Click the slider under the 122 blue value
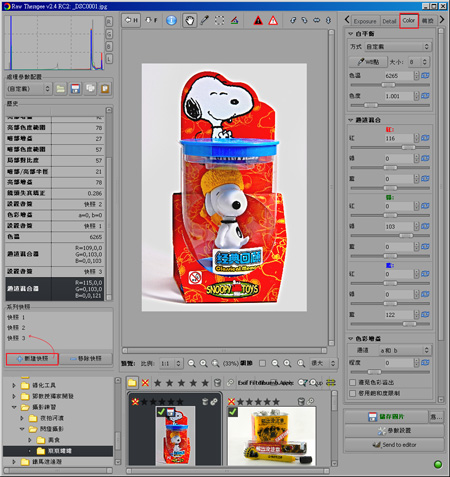 [390, 324]
